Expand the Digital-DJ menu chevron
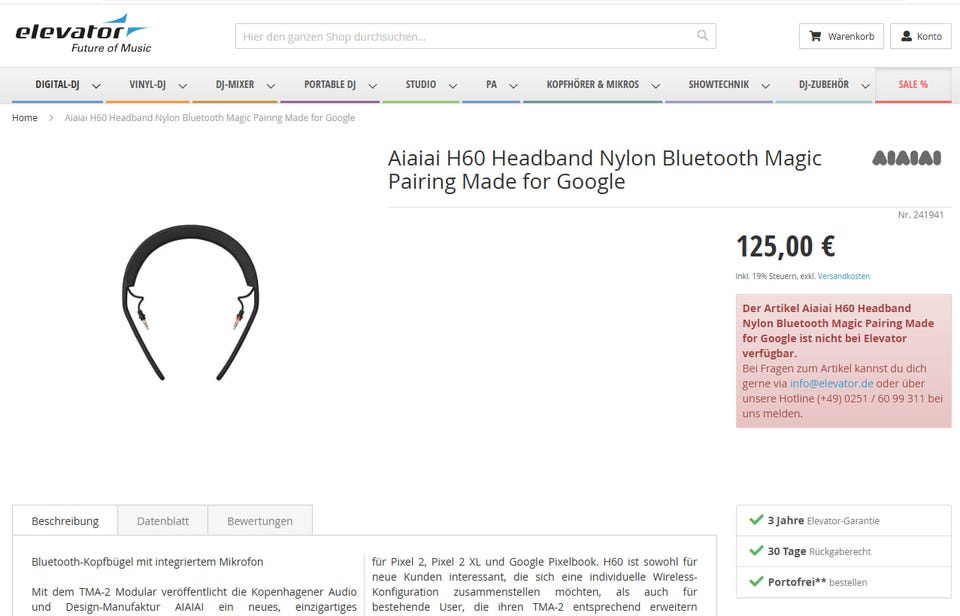The image size is (960, 616). [x=96, y=86]
